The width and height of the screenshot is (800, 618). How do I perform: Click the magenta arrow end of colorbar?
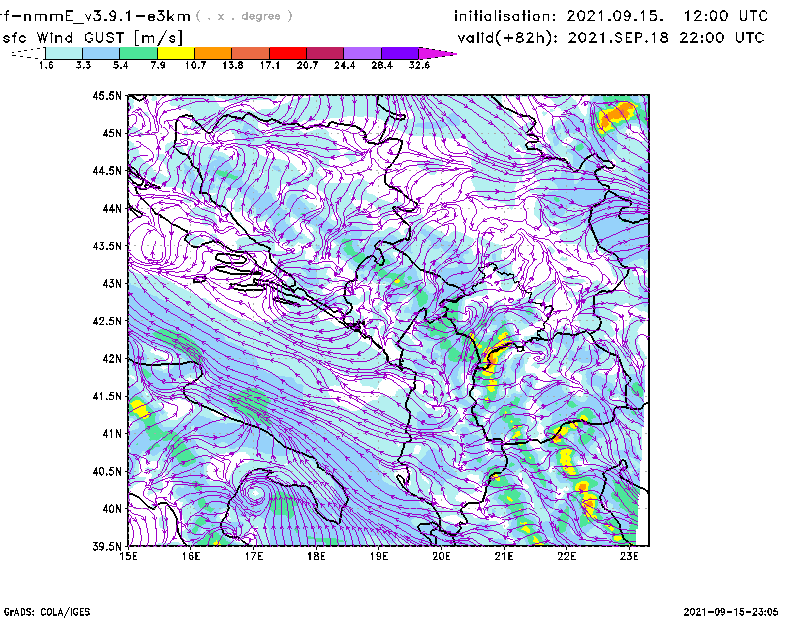click(437, 53)
